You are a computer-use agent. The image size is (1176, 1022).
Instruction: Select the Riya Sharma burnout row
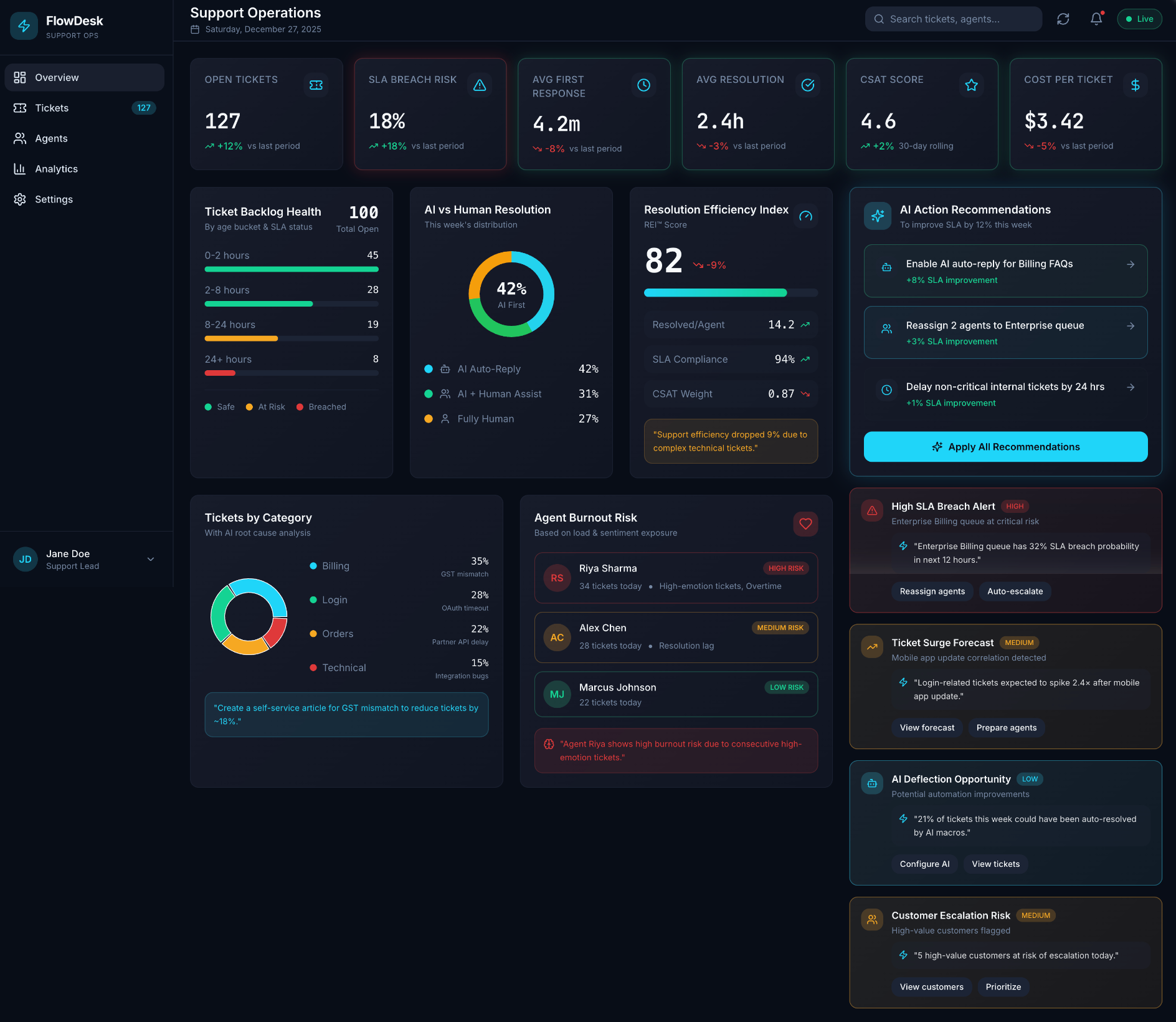(x=676, y=578)
